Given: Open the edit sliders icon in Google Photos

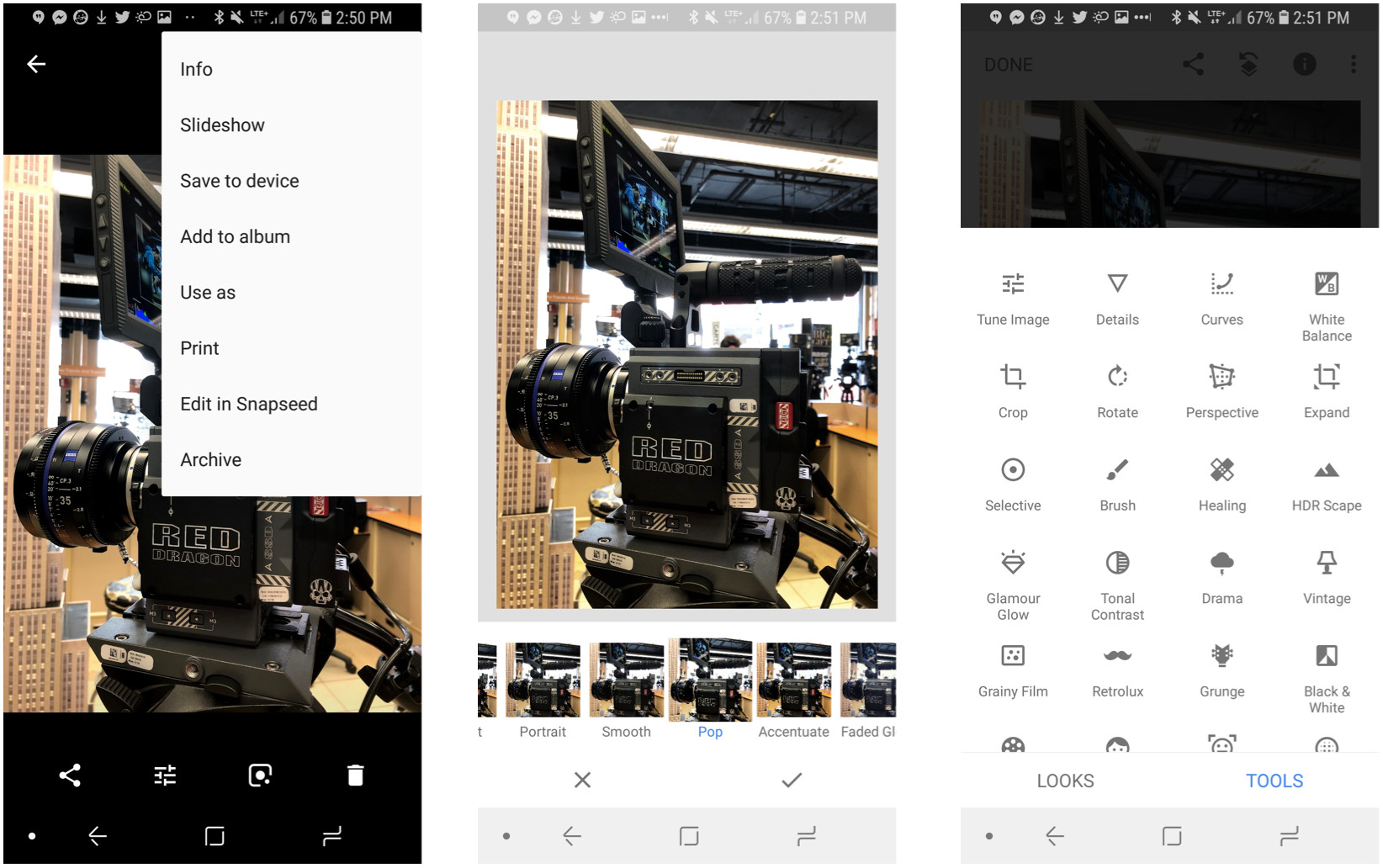Looking at the screenshot, I should pyautogui.click(x=165, y=775).
